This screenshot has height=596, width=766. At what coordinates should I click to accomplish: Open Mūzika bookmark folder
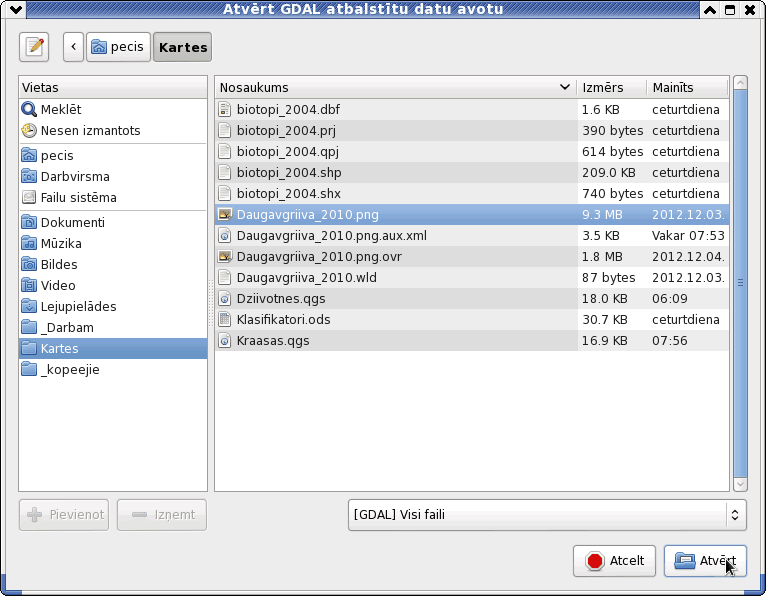113,243
